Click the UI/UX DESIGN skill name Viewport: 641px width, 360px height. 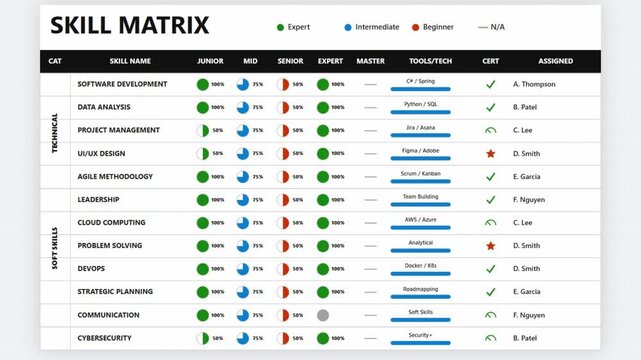coord(101,154)
